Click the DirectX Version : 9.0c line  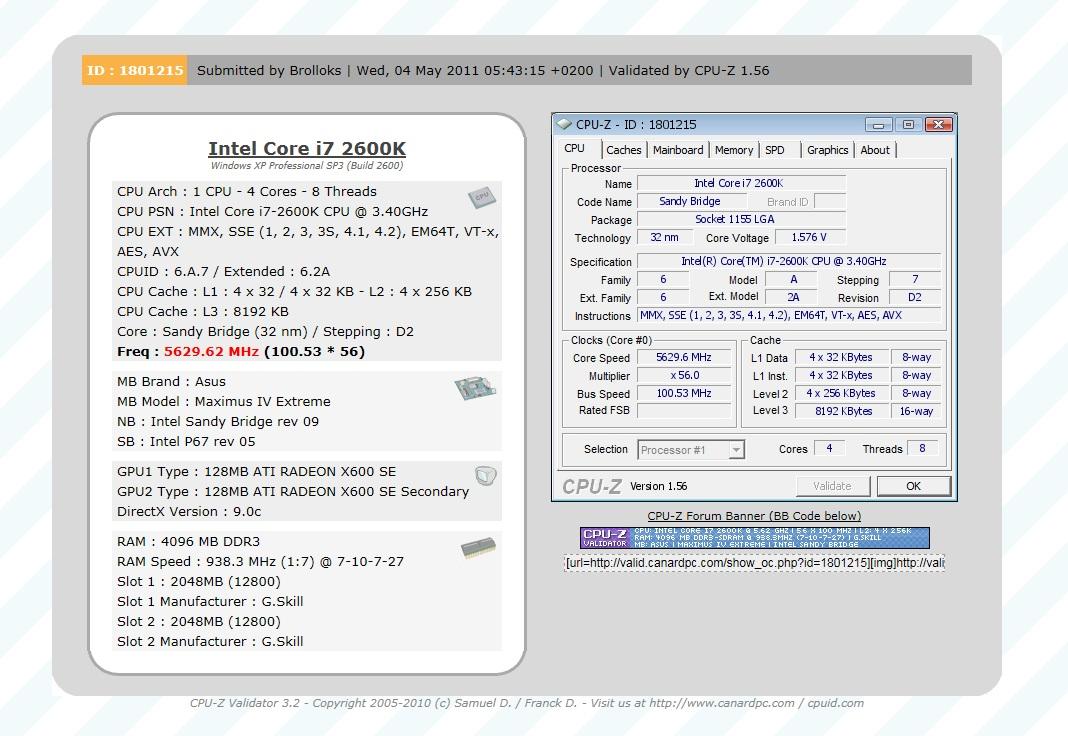(x=189, y=512)
